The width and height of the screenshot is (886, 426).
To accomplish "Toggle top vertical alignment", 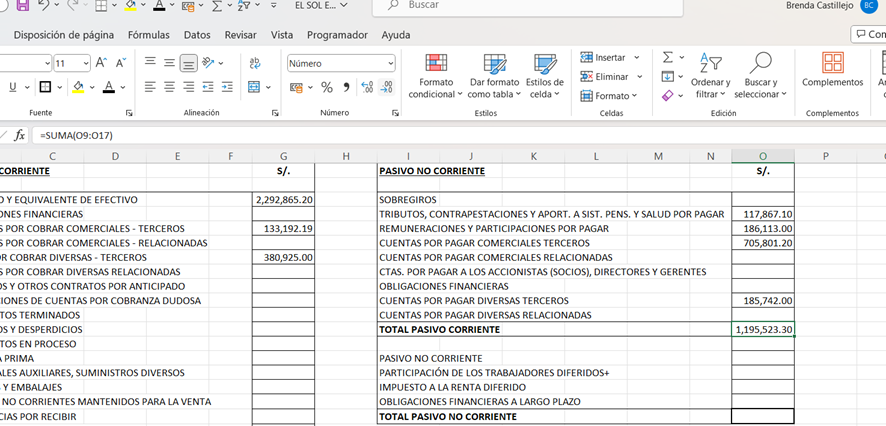I will pyautogui.click(x=150, y=62).
